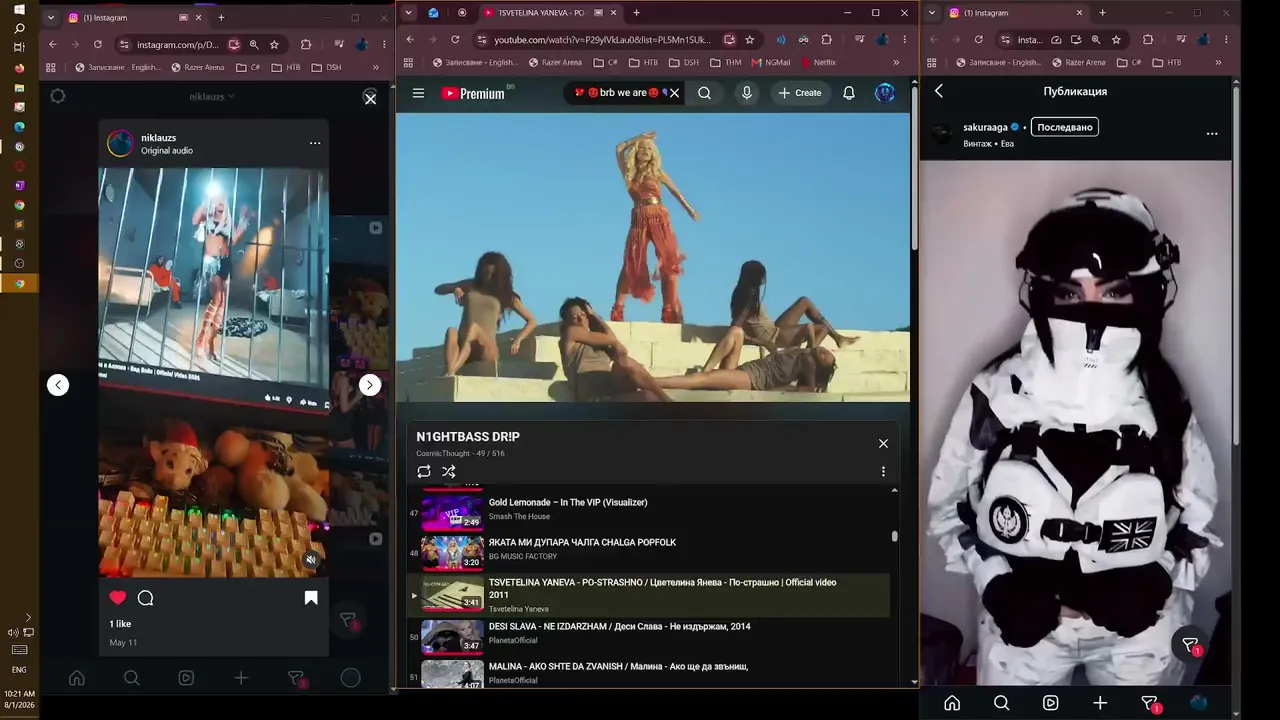This screenshot has width=1280, height=720.
Task: Select MALINA - AKO SHTE DA ZVANISH video
Action: click(x=649, y=673)
